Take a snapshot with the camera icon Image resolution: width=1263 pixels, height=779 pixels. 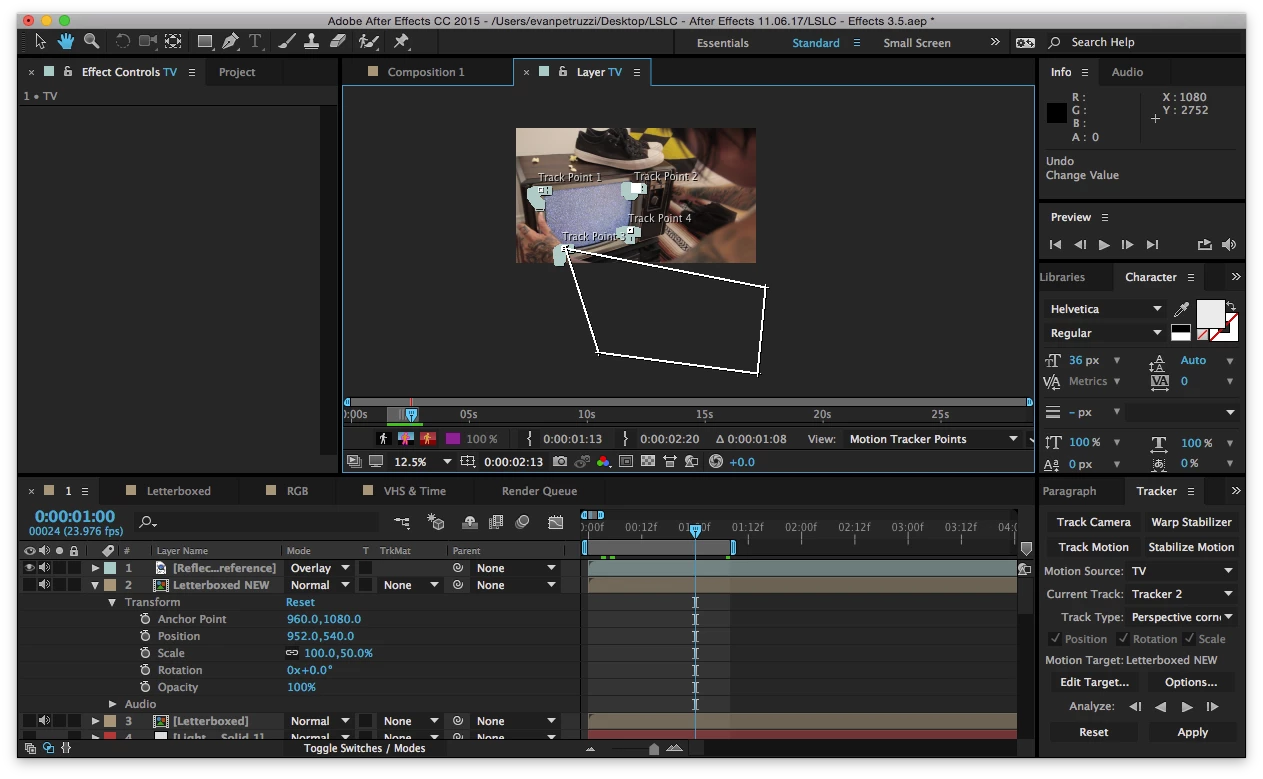pyautogui.click(x=560, y=461)
